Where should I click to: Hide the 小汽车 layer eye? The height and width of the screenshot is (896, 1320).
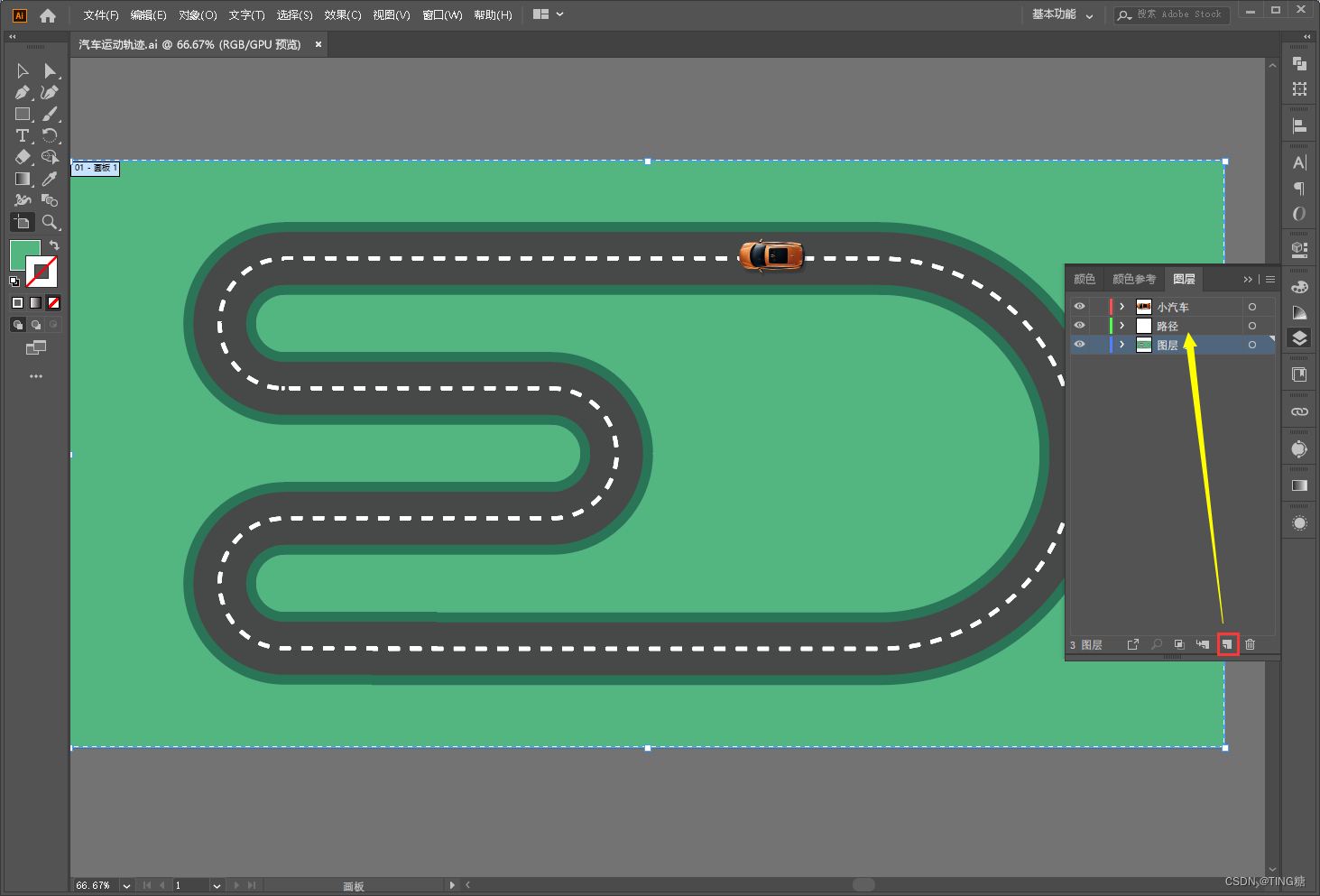pyautogui.click(x=1079, y=307)
